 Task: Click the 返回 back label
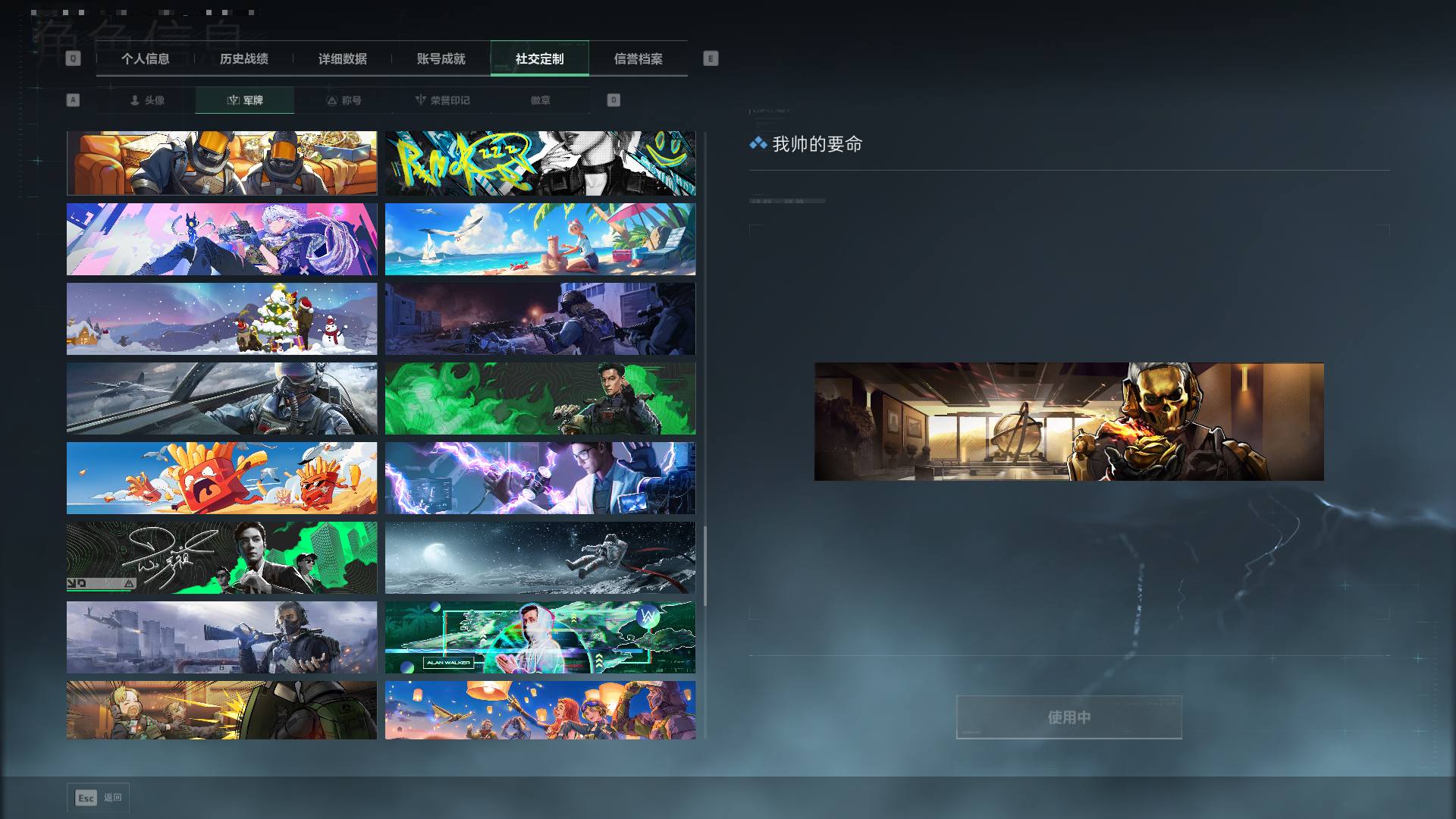pos(112,798)
